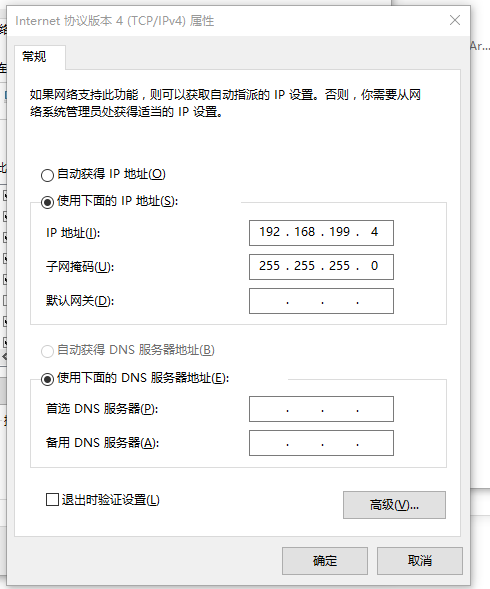Screen dimensions: 490x589
Task: Focus the 备用 DNS 服务器 address field
Action: coord(321,443)
